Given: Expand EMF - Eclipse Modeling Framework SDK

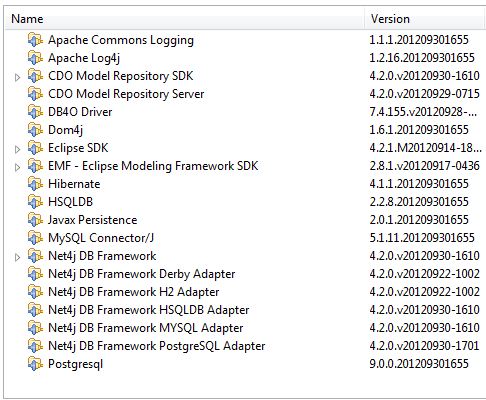Looking at the screenshot, I should (18, 168).
